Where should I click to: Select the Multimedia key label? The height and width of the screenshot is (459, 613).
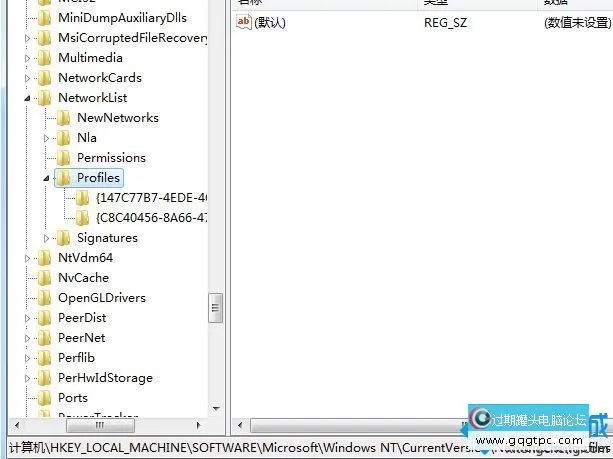tap(90, 58)
